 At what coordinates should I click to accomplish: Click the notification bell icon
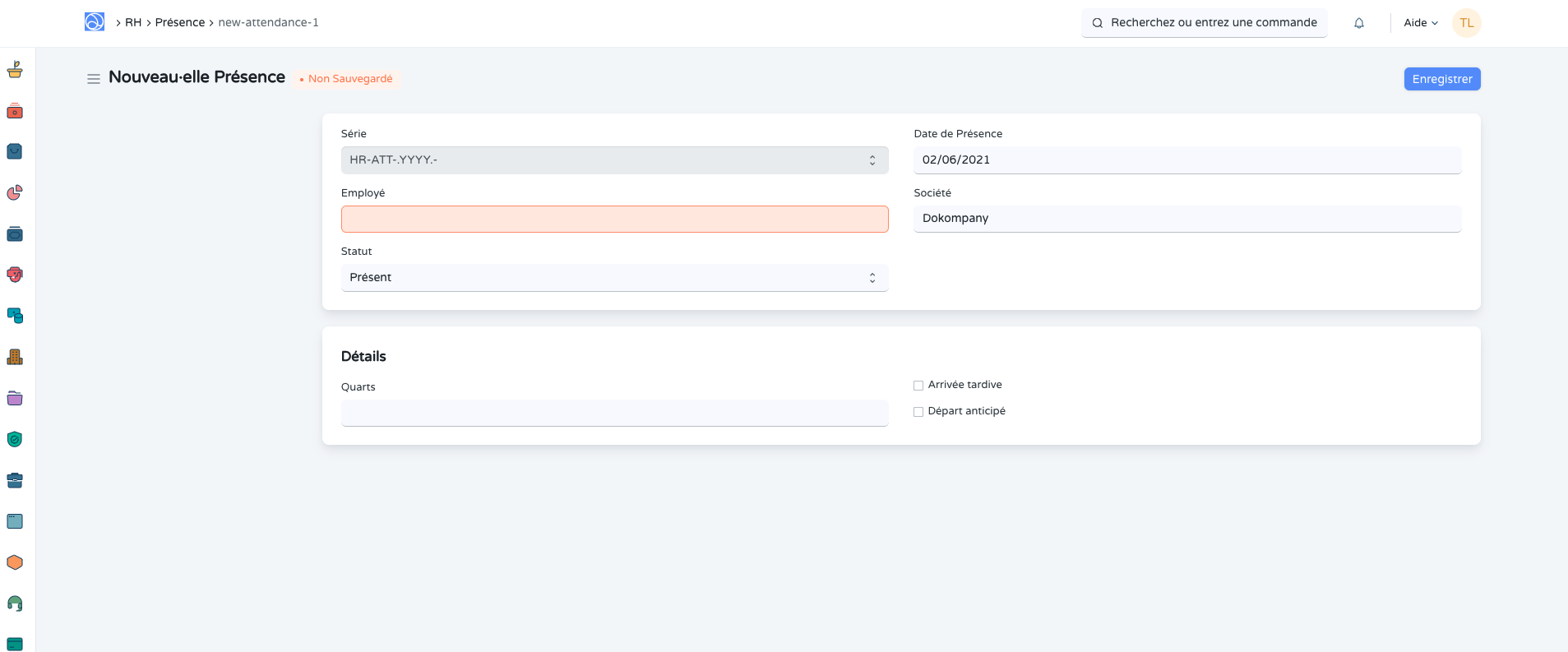click(1359, 23)
